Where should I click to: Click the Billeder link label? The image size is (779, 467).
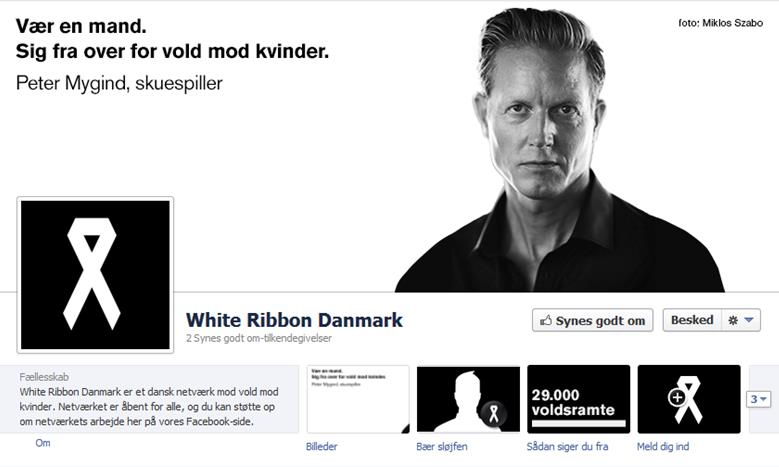[321, 447]
